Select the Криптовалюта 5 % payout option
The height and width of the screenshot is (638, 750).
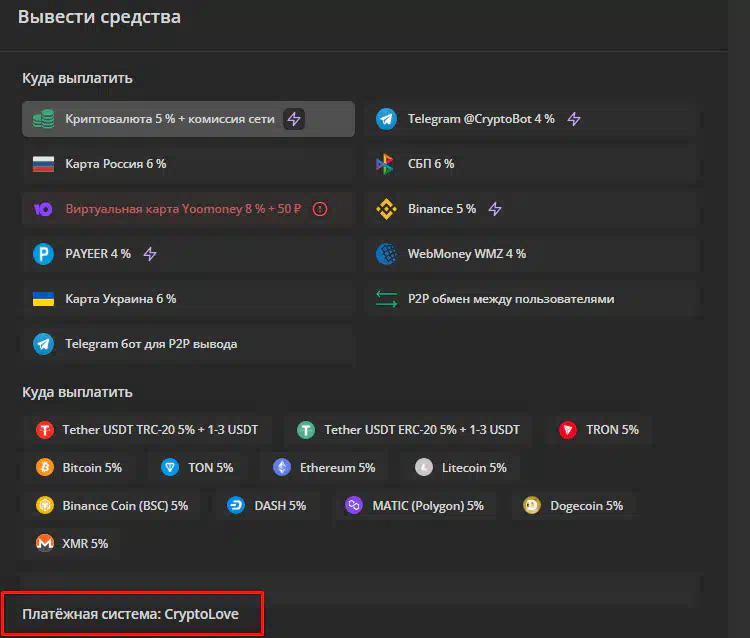[x=188, y=119]
